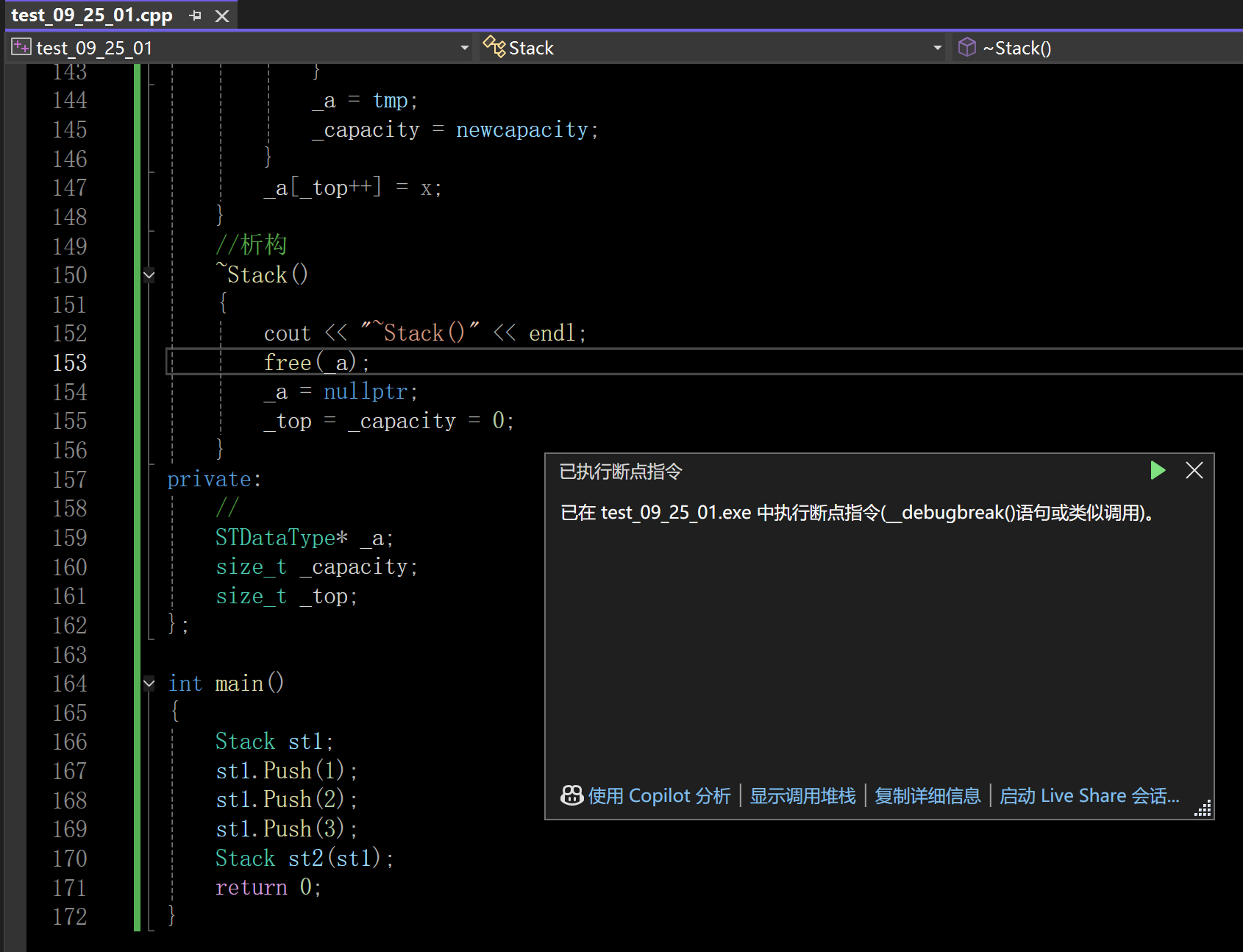Click the '_a = nullptr;' statement
The width and height of the screenshot is (1243, 952).
pos(341,392)
